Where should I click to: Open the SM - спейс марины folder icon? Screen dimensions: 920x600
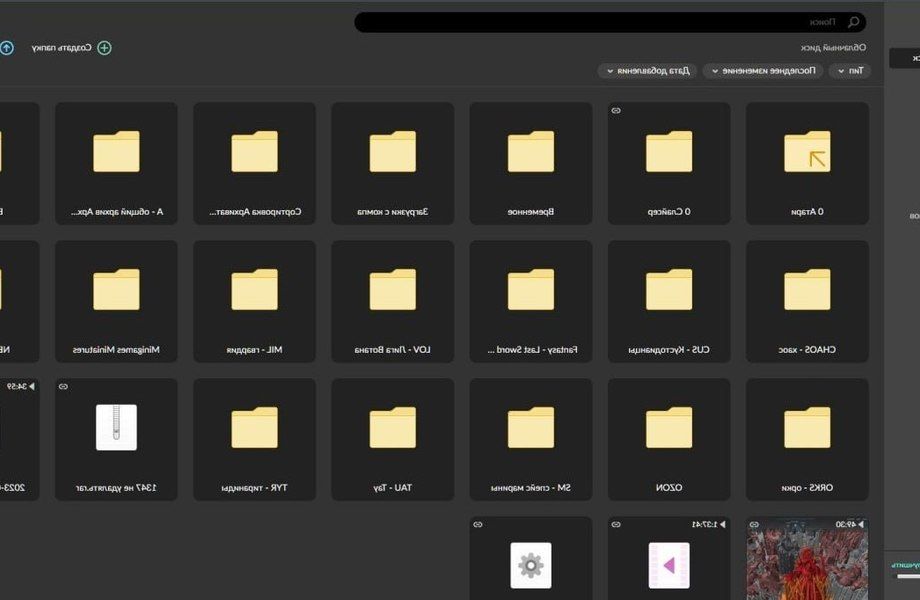pos(531,427)
